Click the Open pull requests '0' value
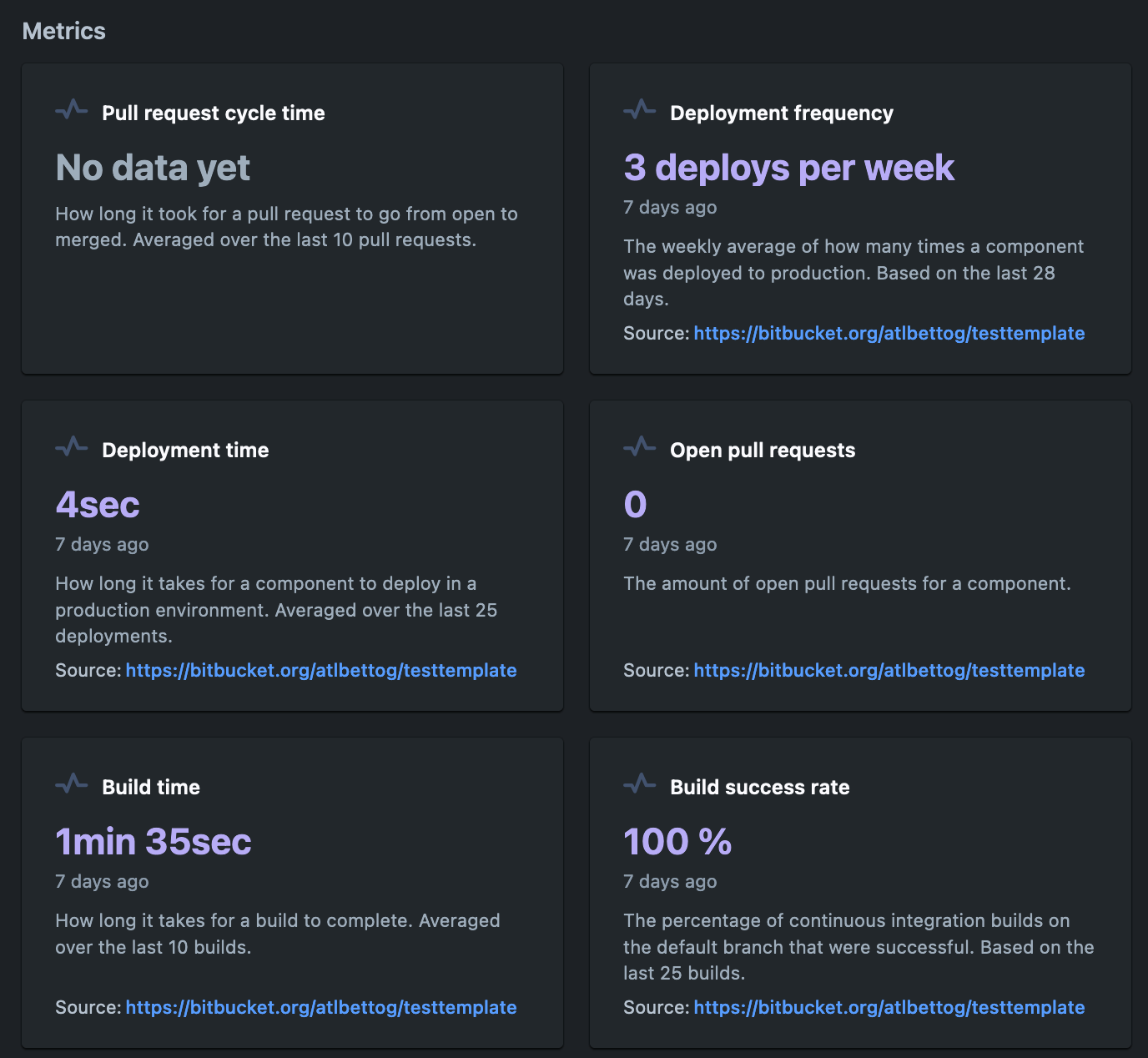Screen dimensions: 1148x1058 click(635, 505)
